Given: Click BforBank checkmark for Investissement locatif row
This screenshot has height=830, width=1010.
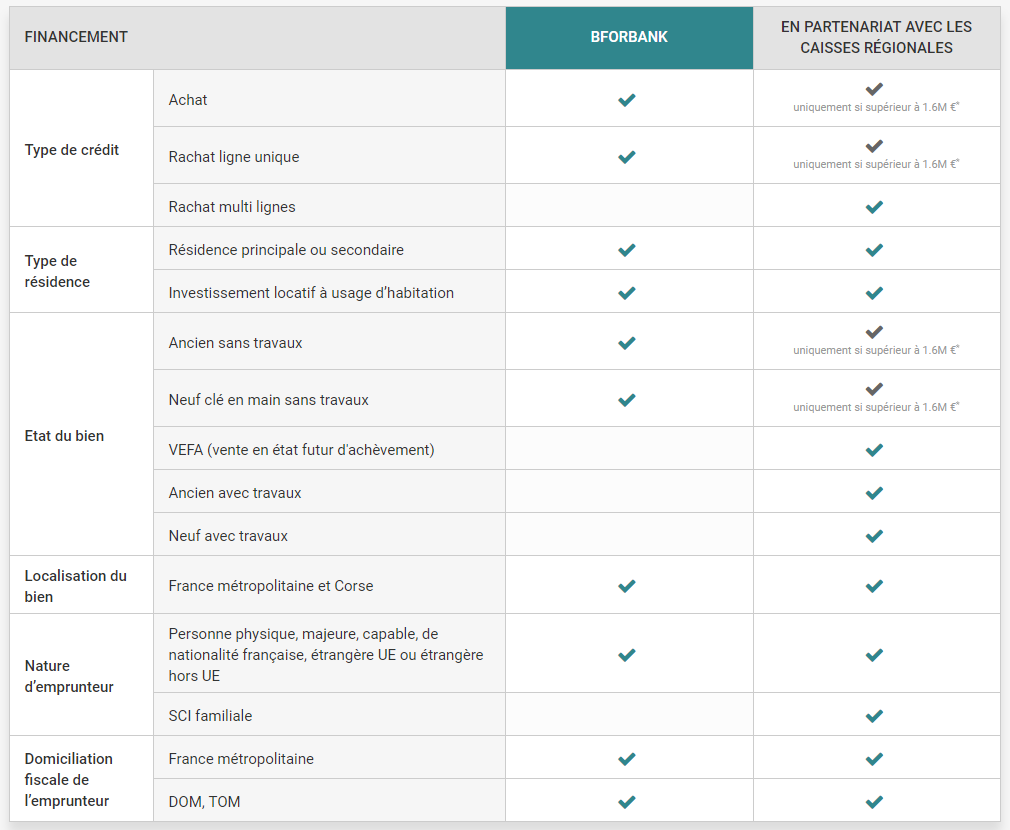Looking at the screenshot, I should click(627, 292).
